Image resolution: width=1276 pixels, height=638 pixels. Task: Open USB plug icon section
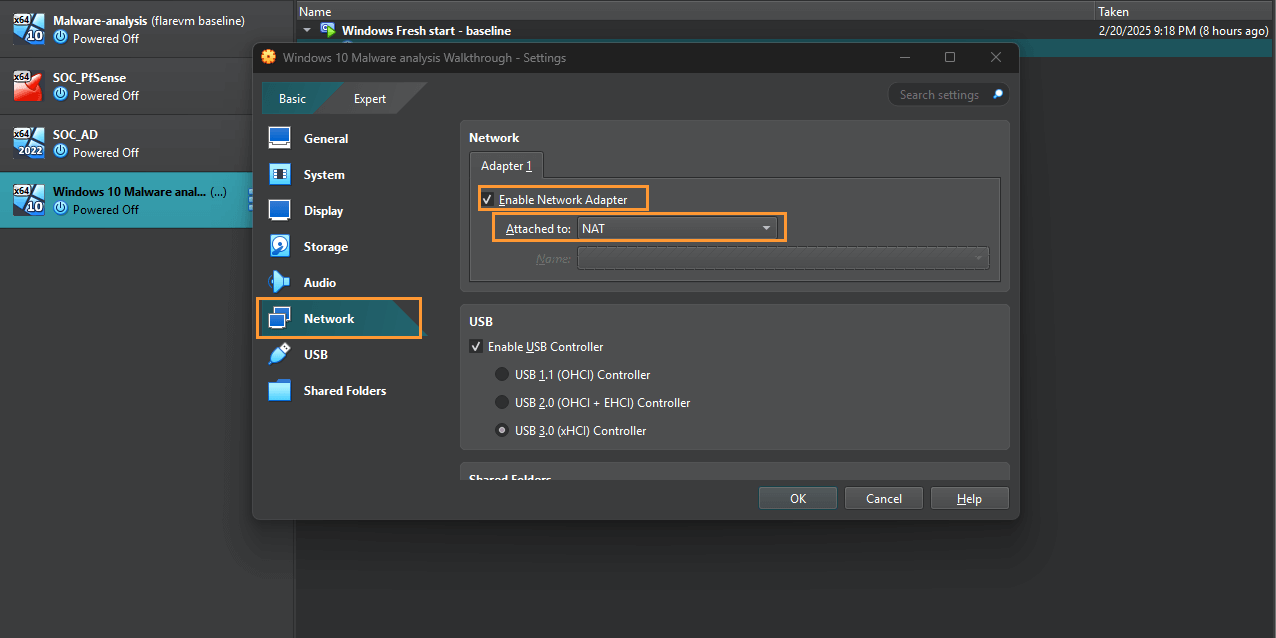tap(279, 354)
